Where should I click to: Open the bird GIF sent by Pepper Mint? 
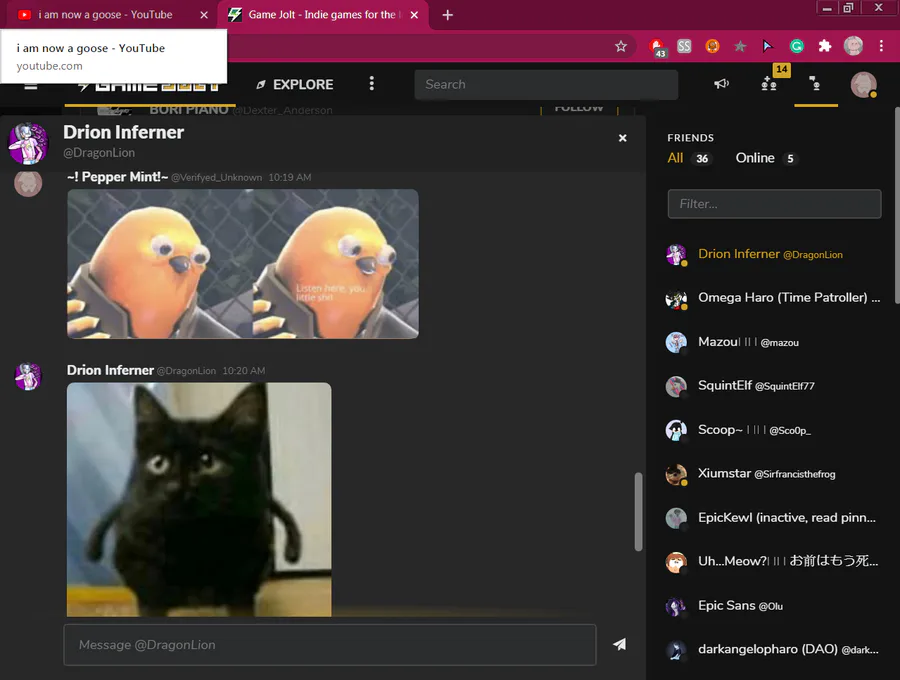pyautogui.click(x=243, y=264)
